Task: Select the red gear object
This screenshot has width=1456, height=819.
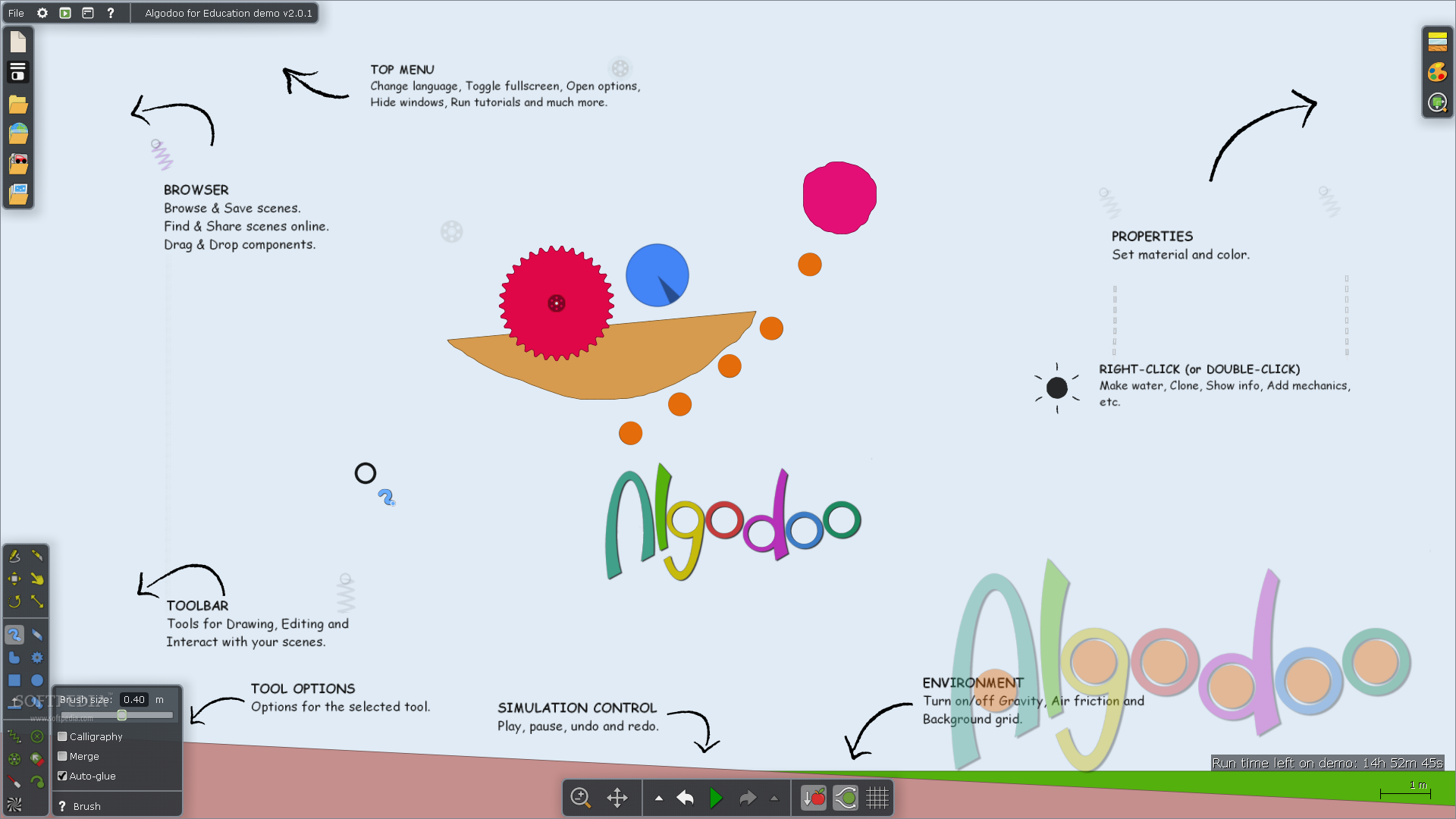Action: click(557, 303)
